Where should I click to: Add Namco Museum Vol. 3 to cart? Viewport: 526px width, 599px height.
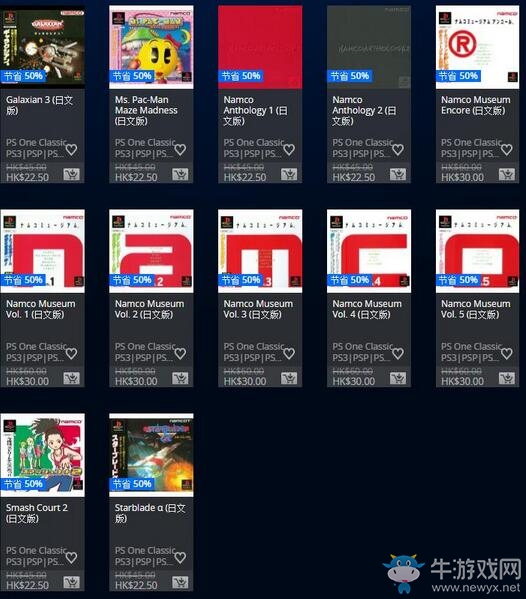coord(289,379)
